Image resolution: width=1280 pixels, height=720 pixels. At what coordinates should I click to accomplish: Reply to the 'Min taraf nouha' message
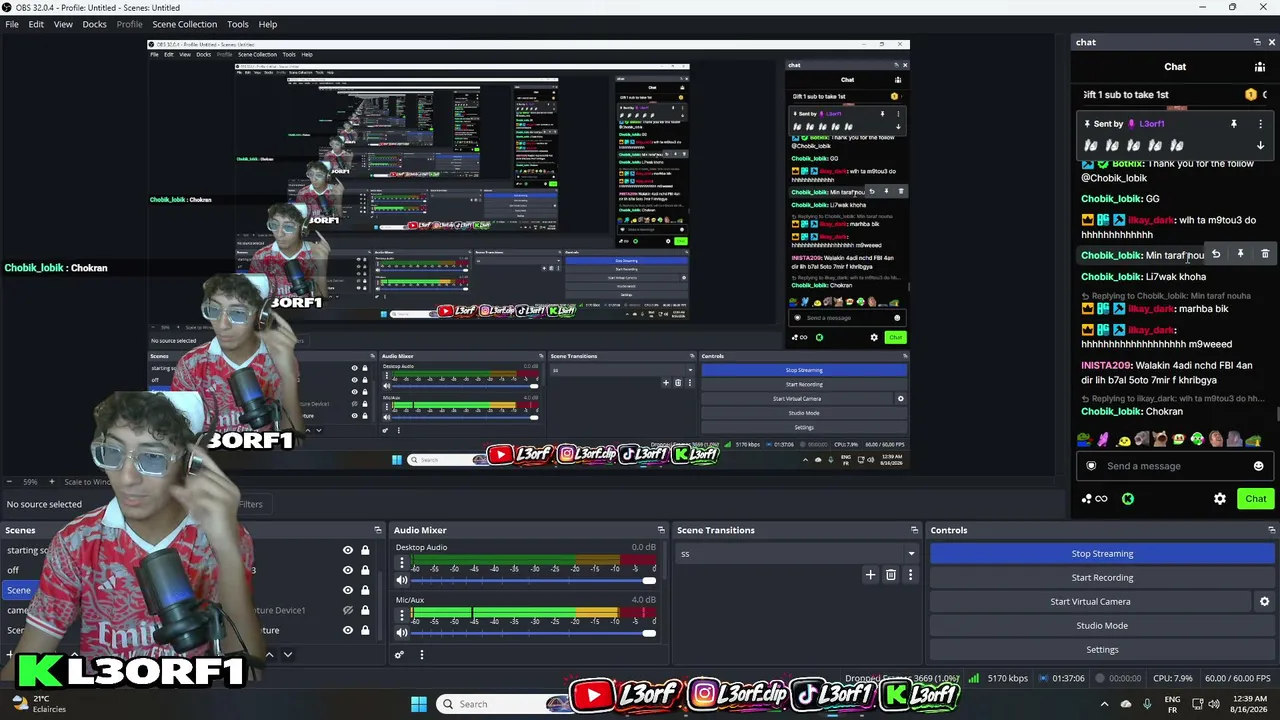click(1216, 254)
